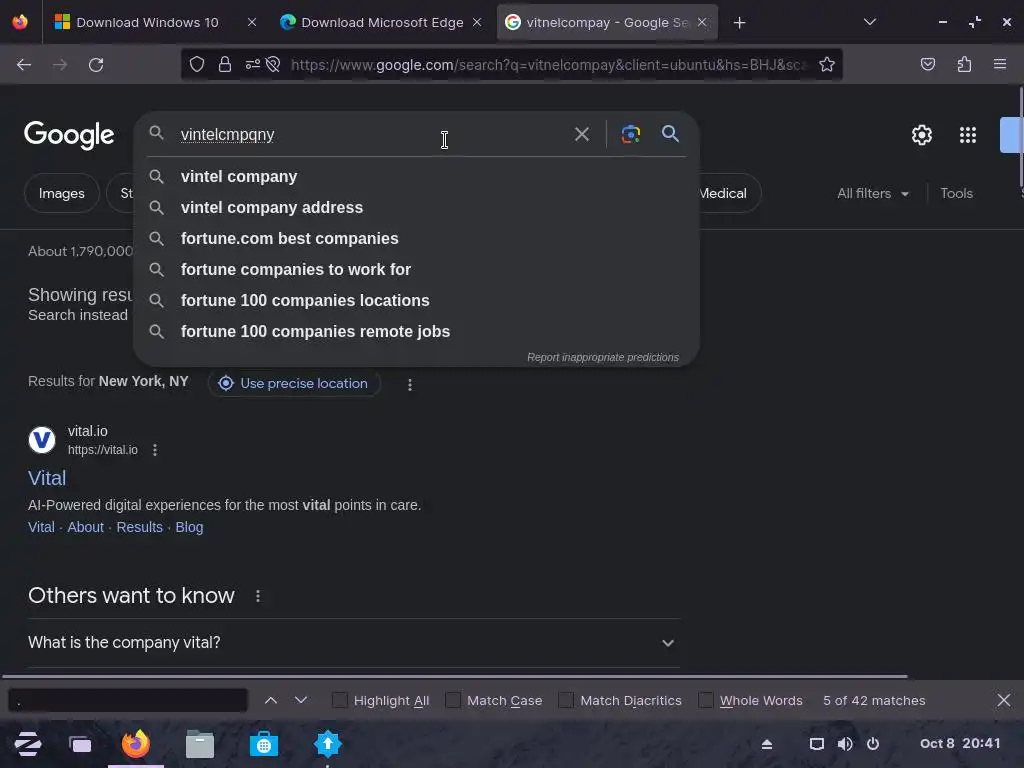Open Software store from taskbar
Viewport: 1024px width, 768px height.
pos(264,744)
